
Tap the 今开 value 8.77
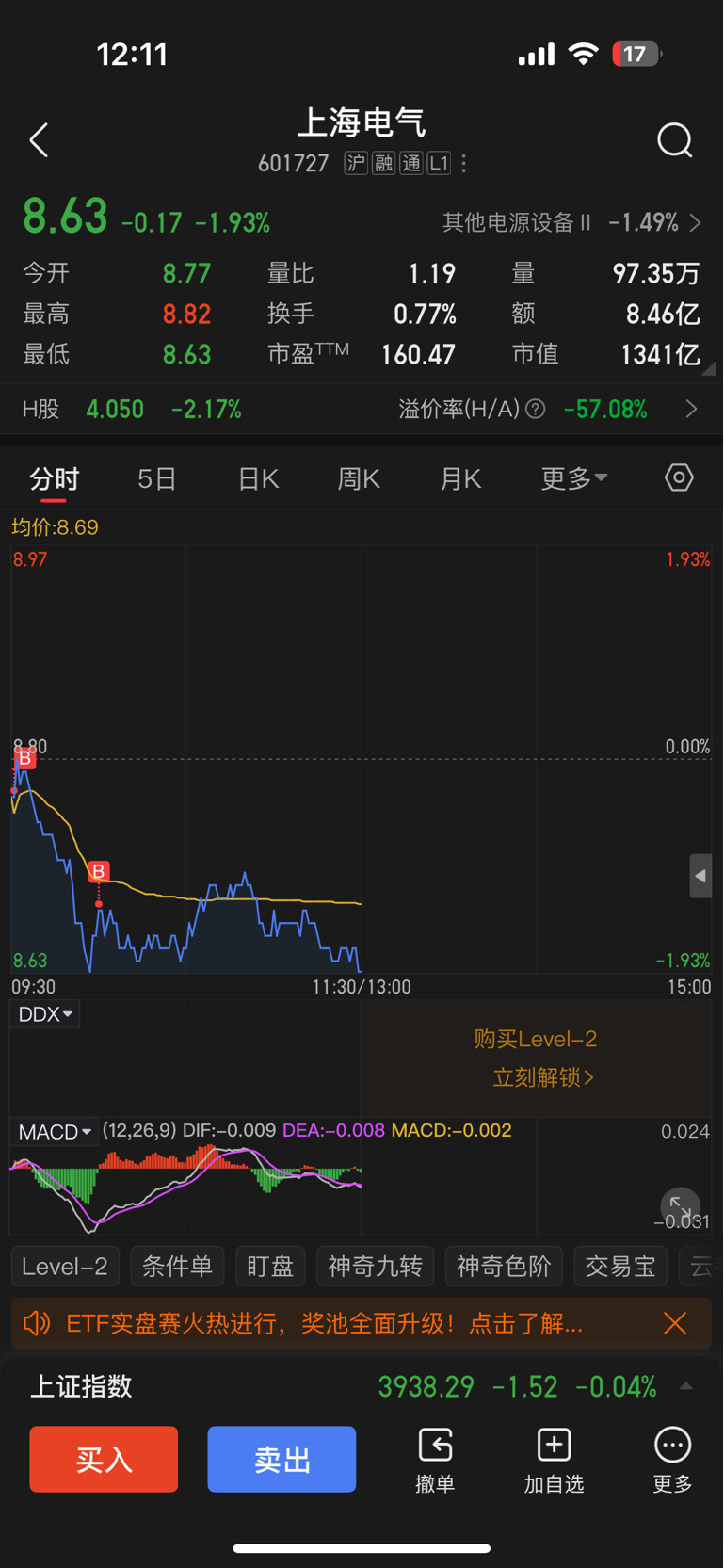coord(186,273)
